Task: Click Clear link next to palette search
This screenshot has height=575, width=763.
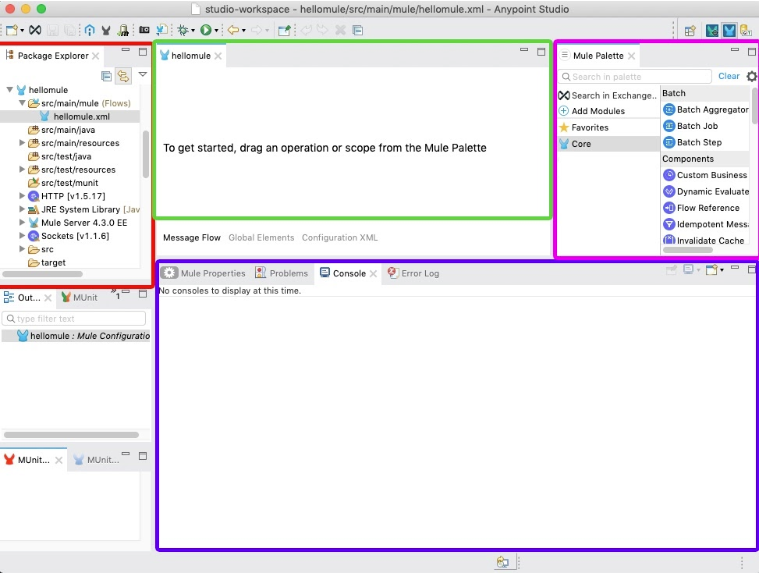Action: [728, 76]
